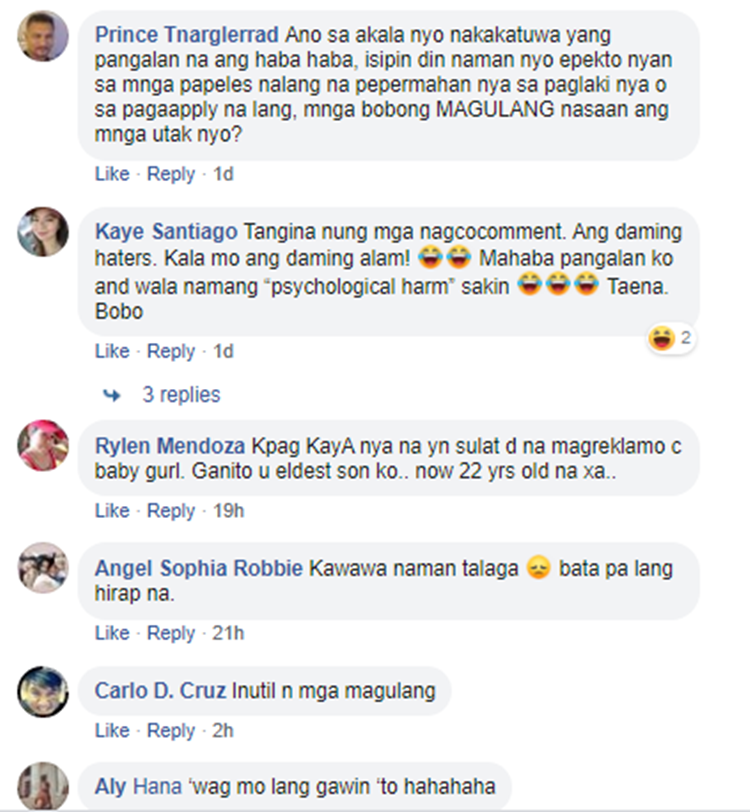Show who reacted via count 2
750x812 pixels.
pos(685,338)
